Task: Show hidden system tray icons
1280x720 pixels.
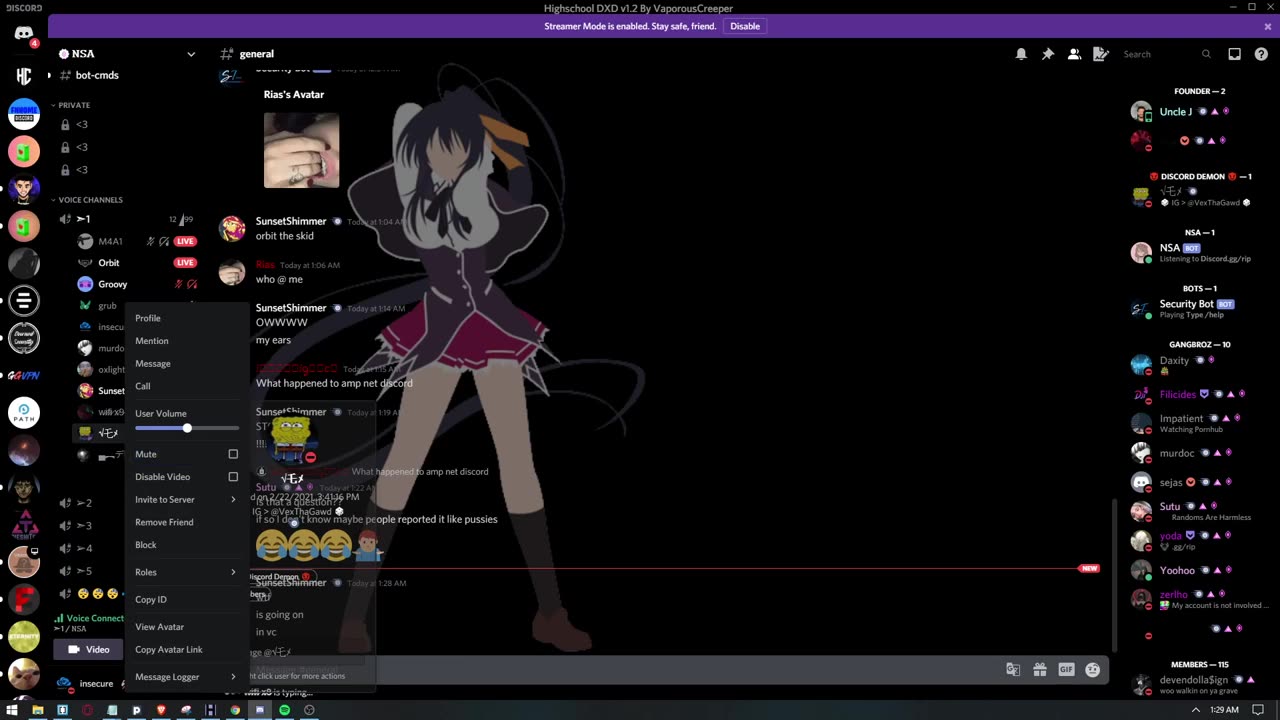Action: pyautogui.click(x=1195, y=710)
